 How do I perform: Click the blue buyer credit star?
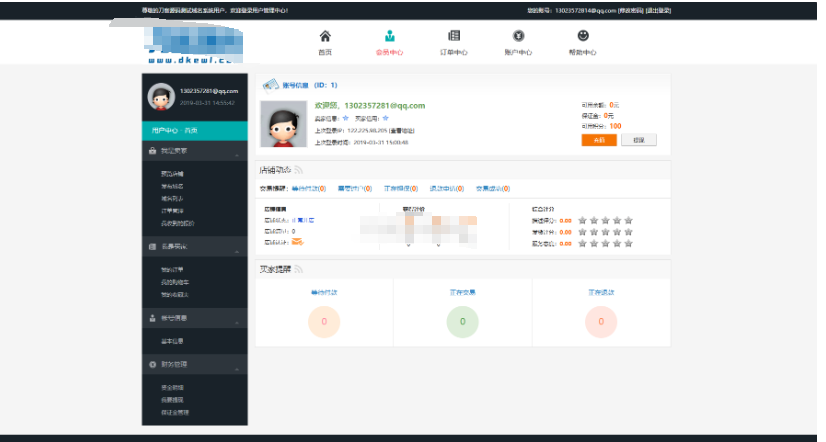click(x=386, y=118)
